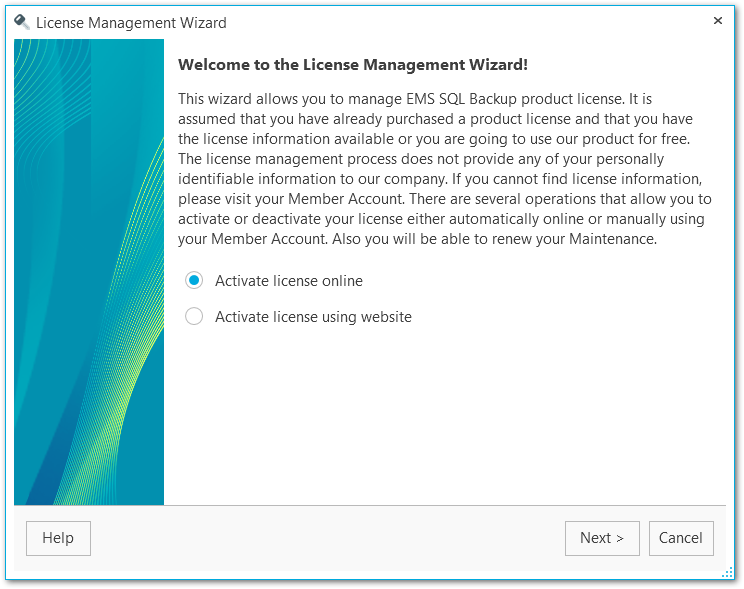Click the key icon in title bar
Image resolution: width=744 pixels, height=589 pixels.
tap(22, 22)
